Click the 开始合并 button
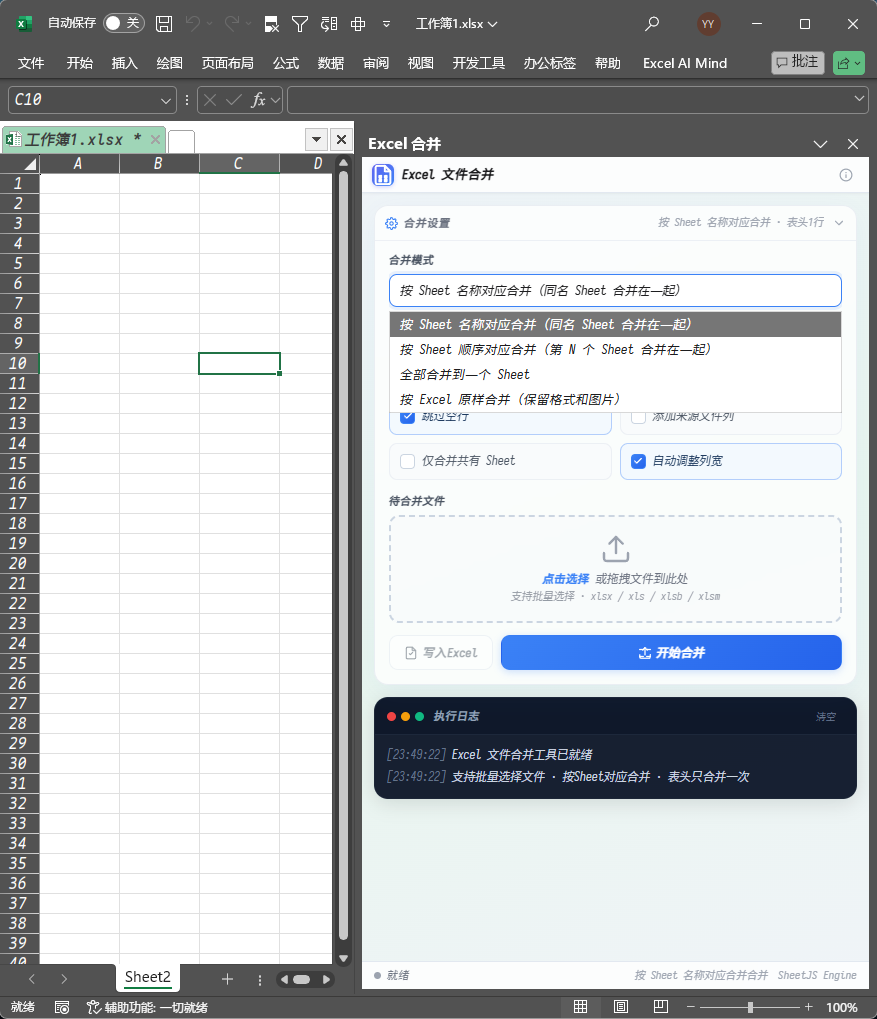 [x=671, y=652]
